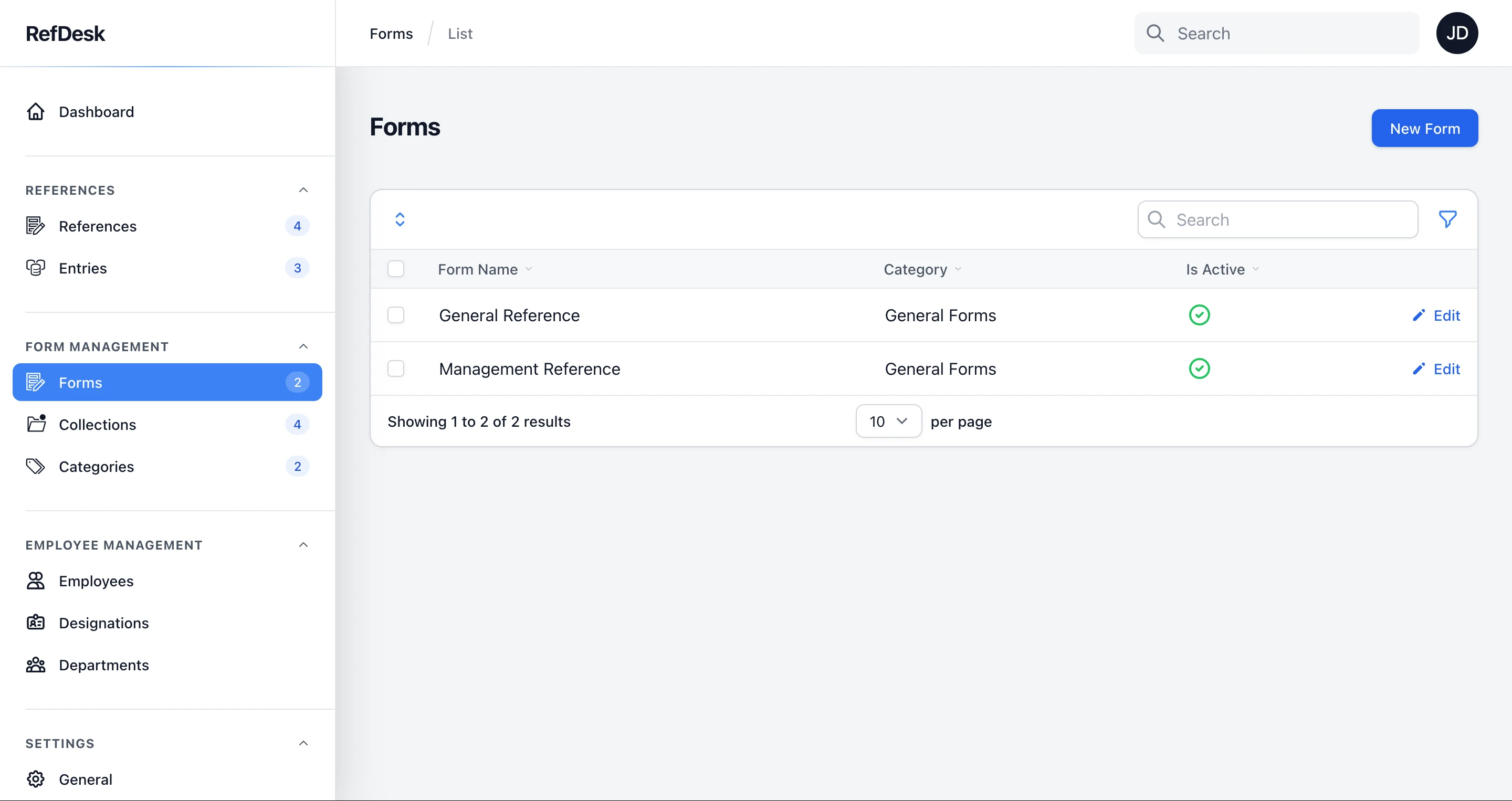
Task: Click the General settings gear icon
Action: click(36, 779)
